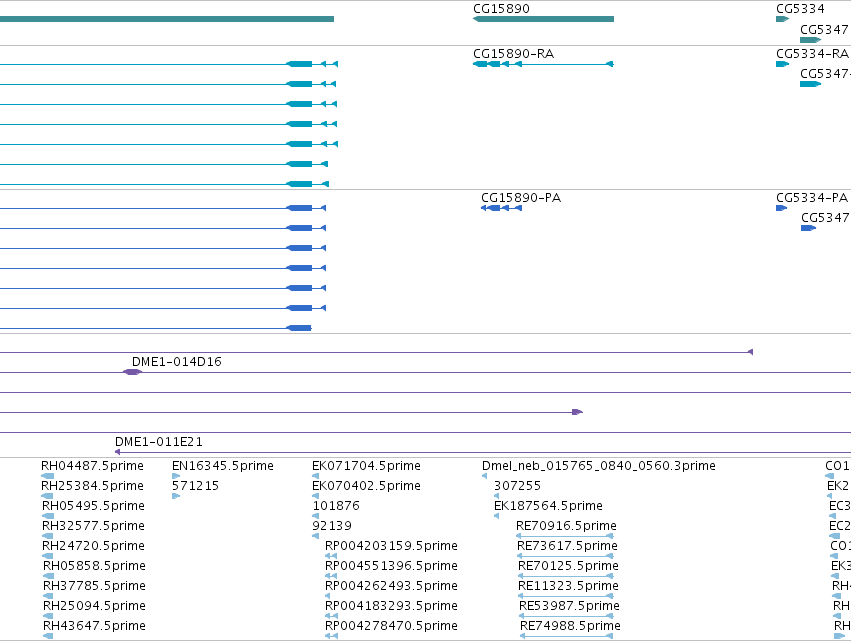Image resolution: width=851 pixels, height=641 pixels.
Task: Select the CG15890-RA transcript glyph
Action: 543,64
